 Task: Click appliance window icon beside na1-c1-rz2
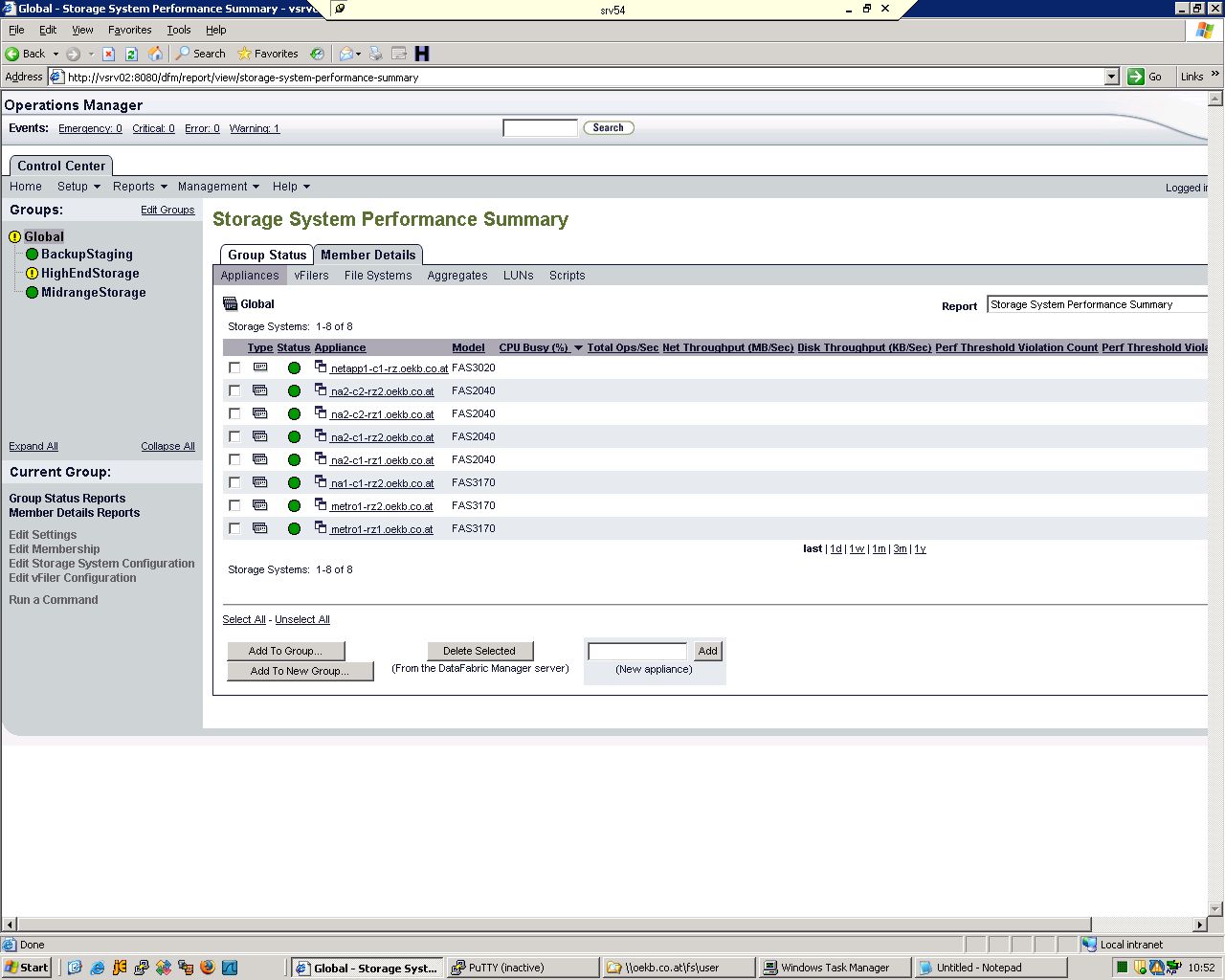click(321, 481)
